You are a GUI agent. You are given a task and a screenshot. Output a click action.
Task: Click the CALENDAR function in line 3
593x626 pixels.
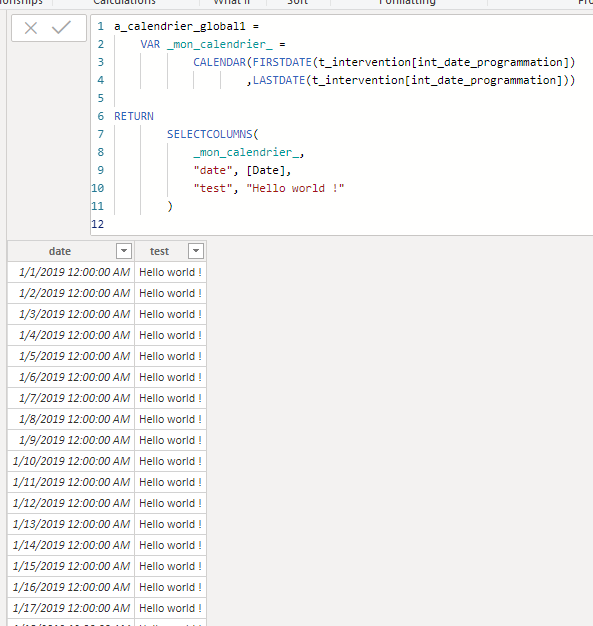[x=220, y=62]
